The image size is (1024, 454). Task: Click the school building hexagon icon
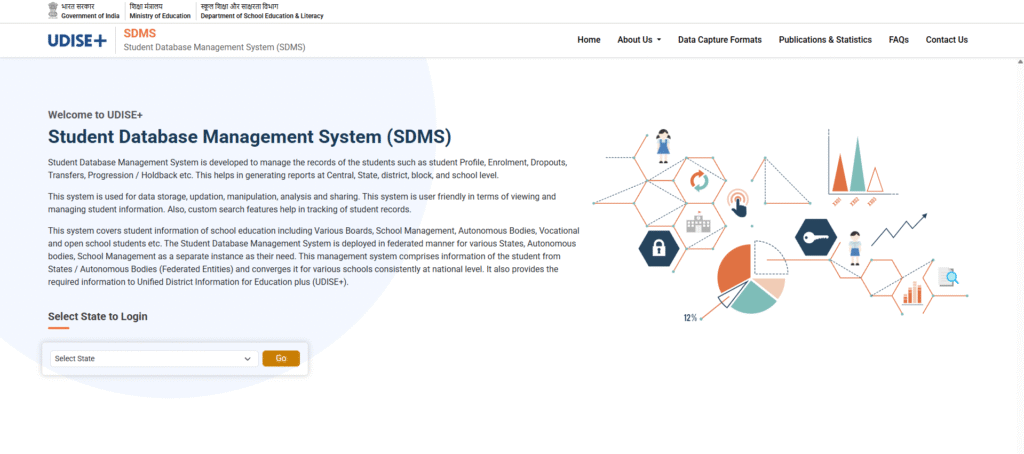[x=698, y=225]
